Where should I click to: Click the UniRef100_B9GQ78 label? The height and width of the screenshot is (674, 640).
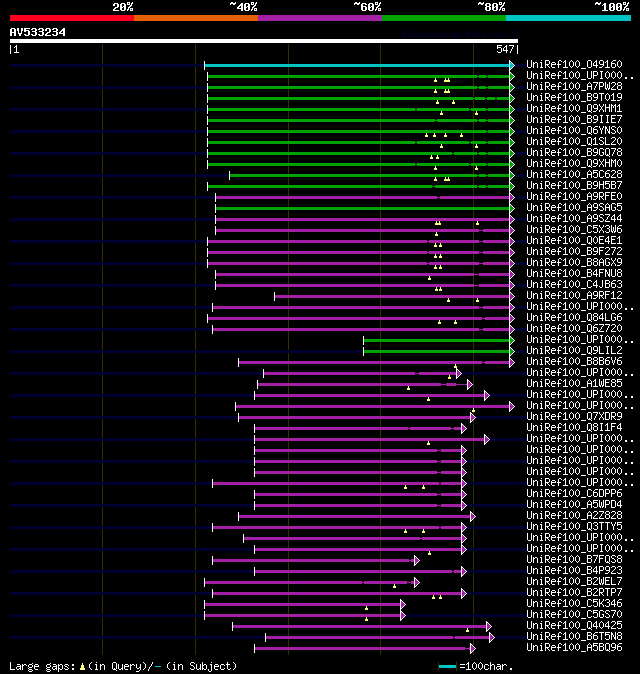[574, 153]
